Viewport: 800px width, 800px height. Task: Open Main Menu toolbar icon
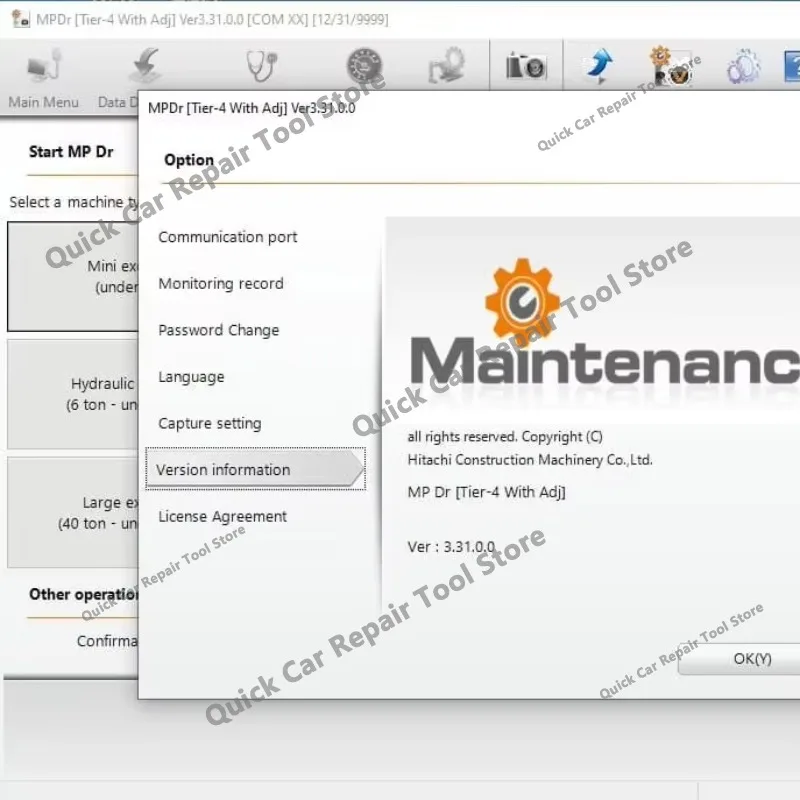pos(44,66)
